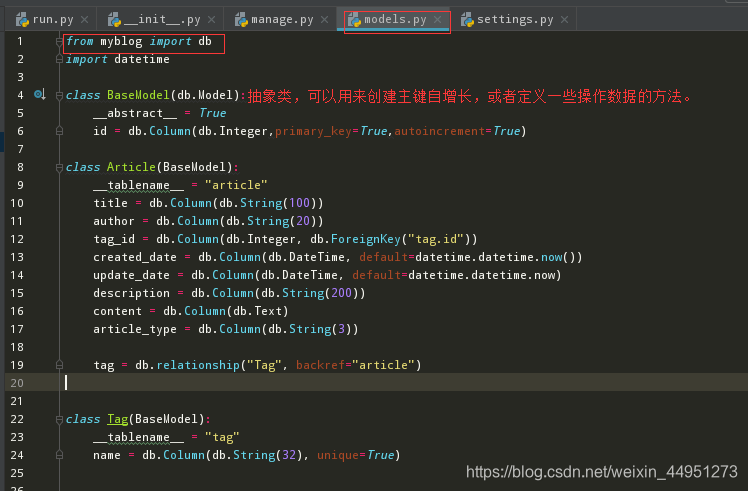Click autoincrement keyword on line 6
The width and height of the screenshot is (748, 491).
coord(440,131)
